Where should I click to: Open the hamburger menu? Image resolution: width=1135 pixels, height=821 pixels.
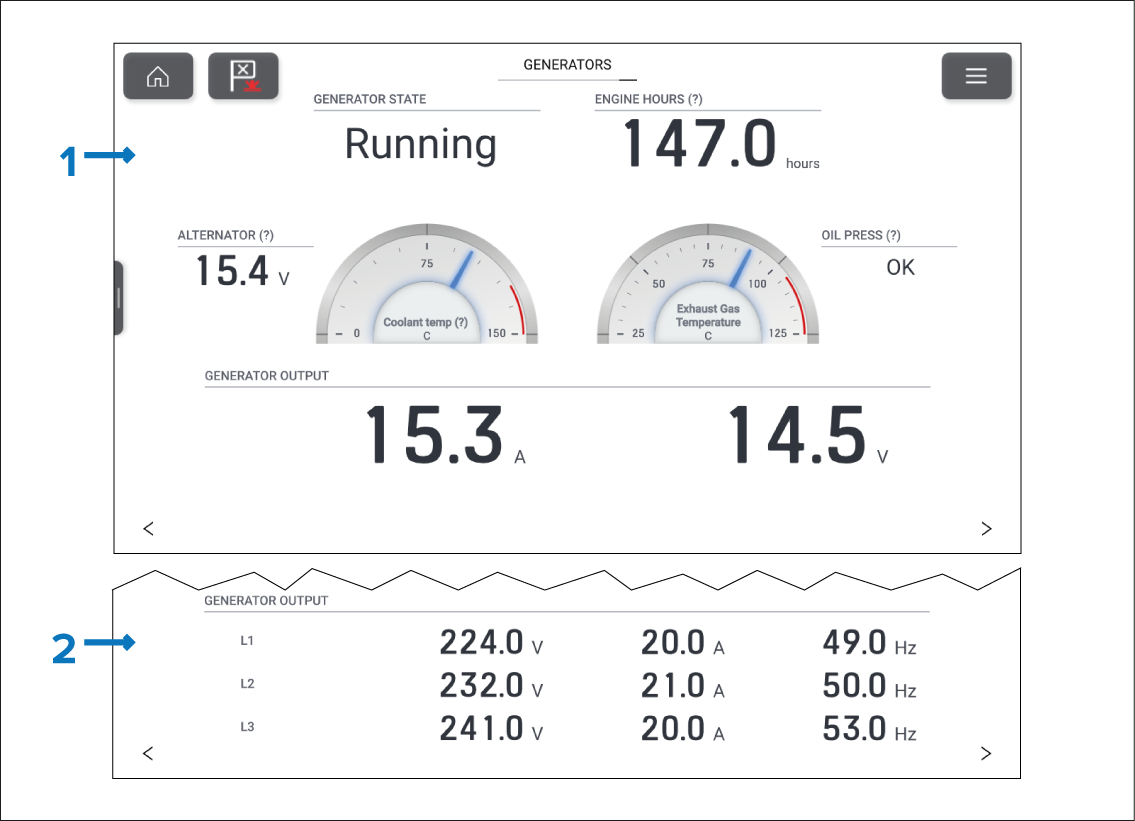976,76
